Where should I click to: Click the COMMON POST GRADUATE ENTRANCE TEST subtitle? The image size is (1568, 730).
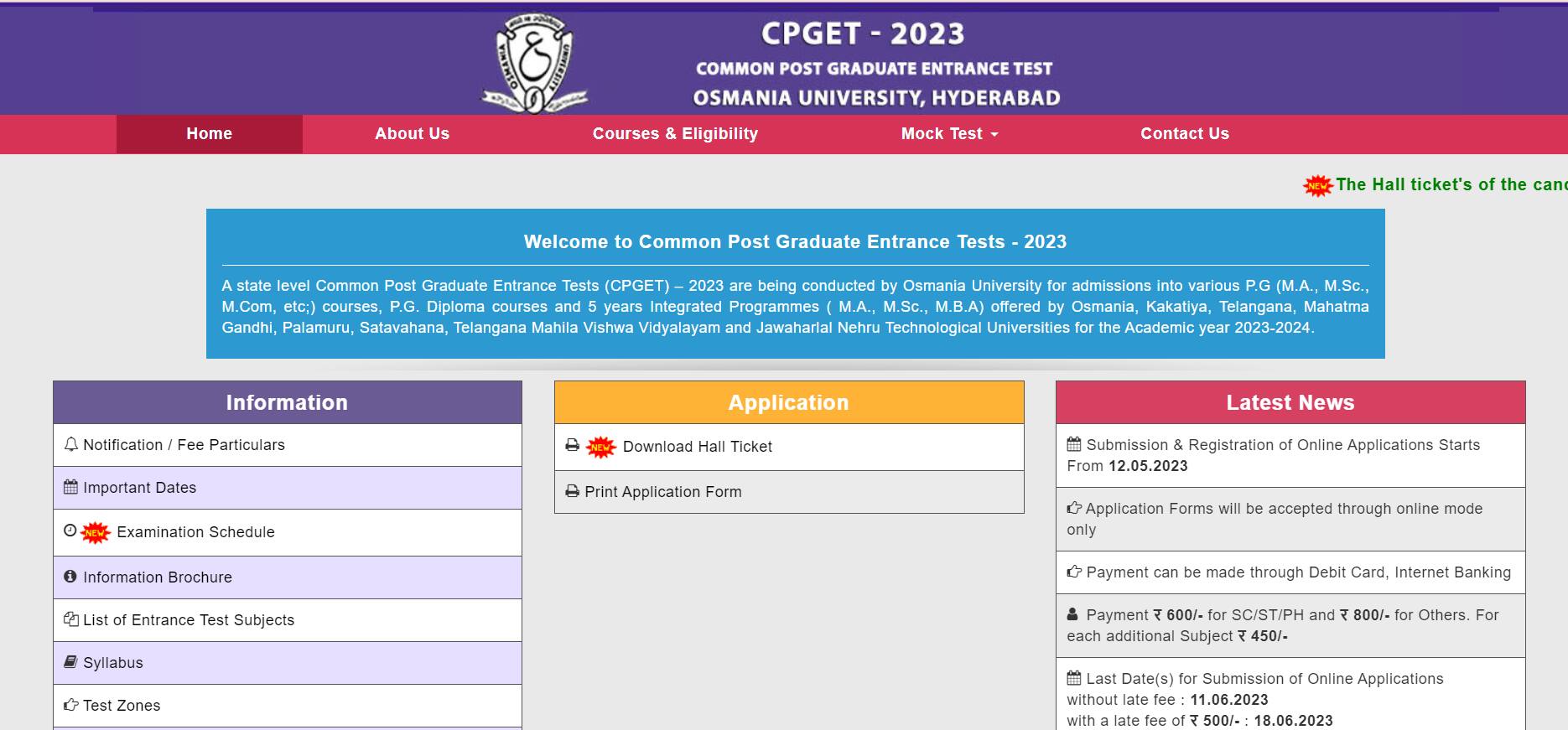coord(874,69)
